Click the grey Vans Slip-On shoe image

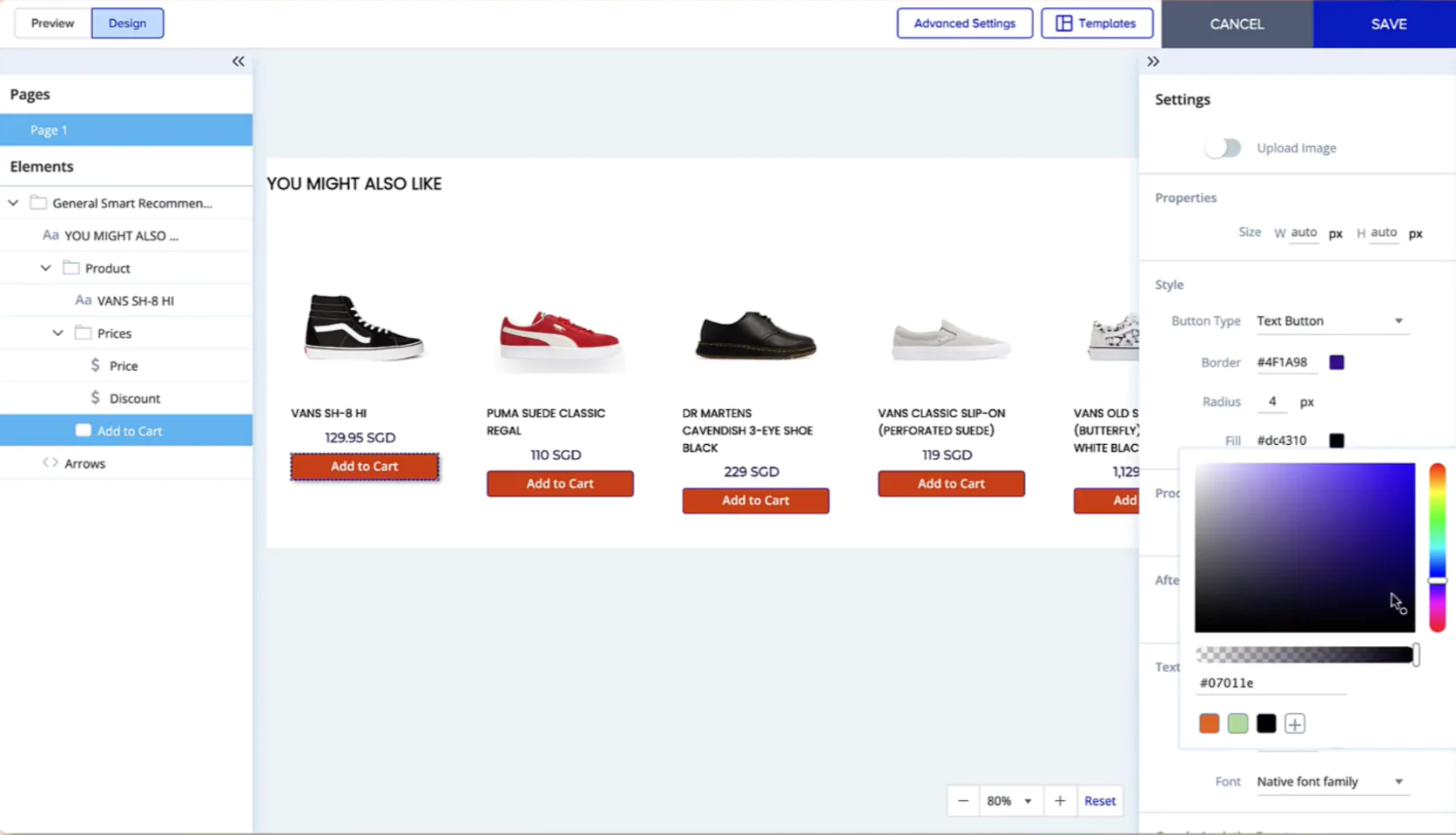coord(951,339)
